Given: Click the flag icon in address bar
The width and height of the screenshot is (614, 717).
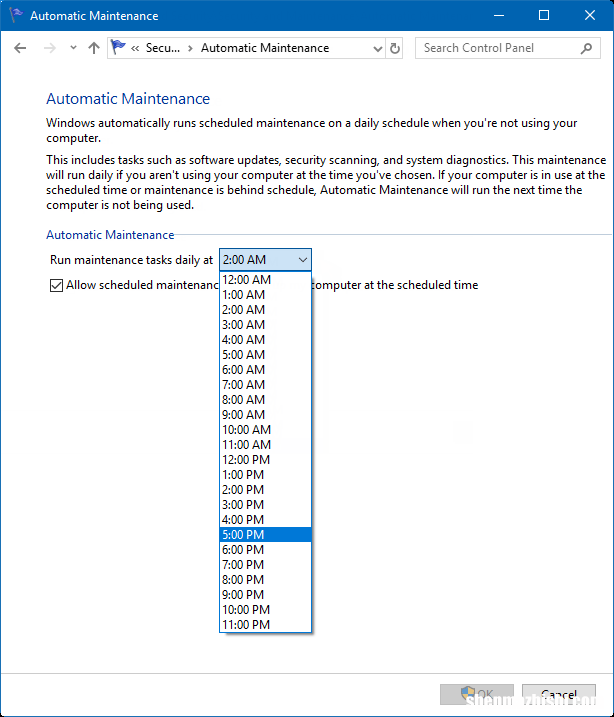Looking at the screenshot, I should tap(118, 47).
